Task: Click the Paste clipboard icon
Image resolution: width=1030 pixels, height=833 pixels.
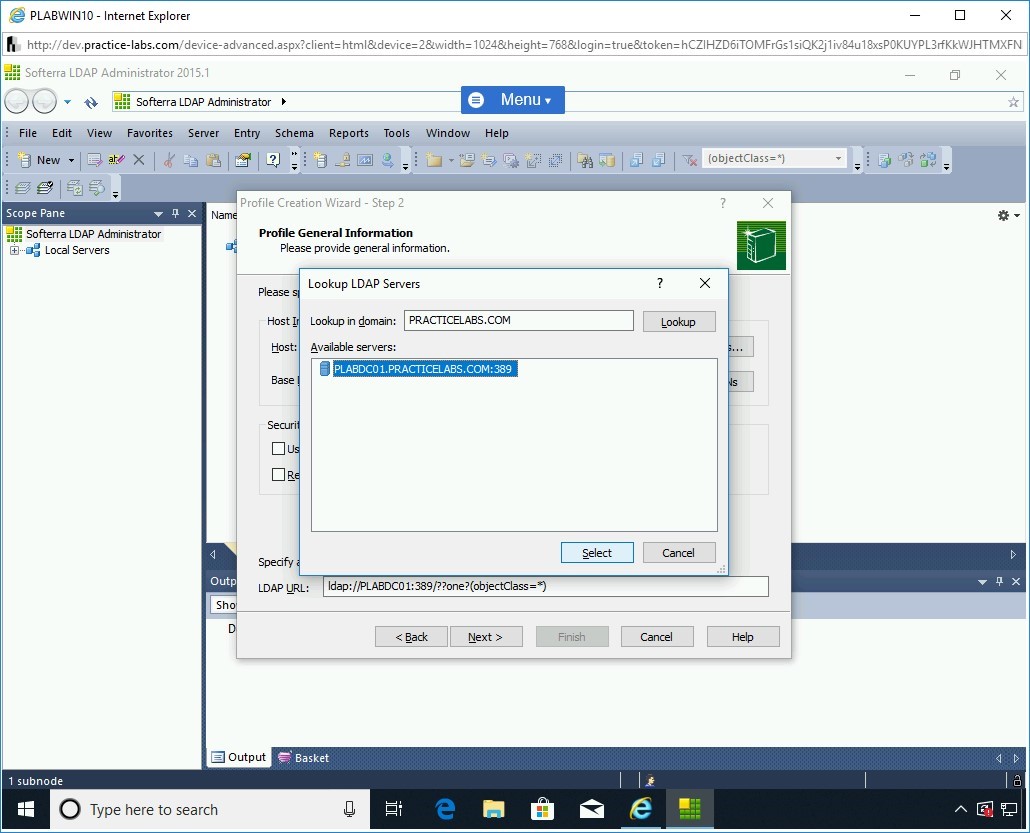Action: click(213, 160)
